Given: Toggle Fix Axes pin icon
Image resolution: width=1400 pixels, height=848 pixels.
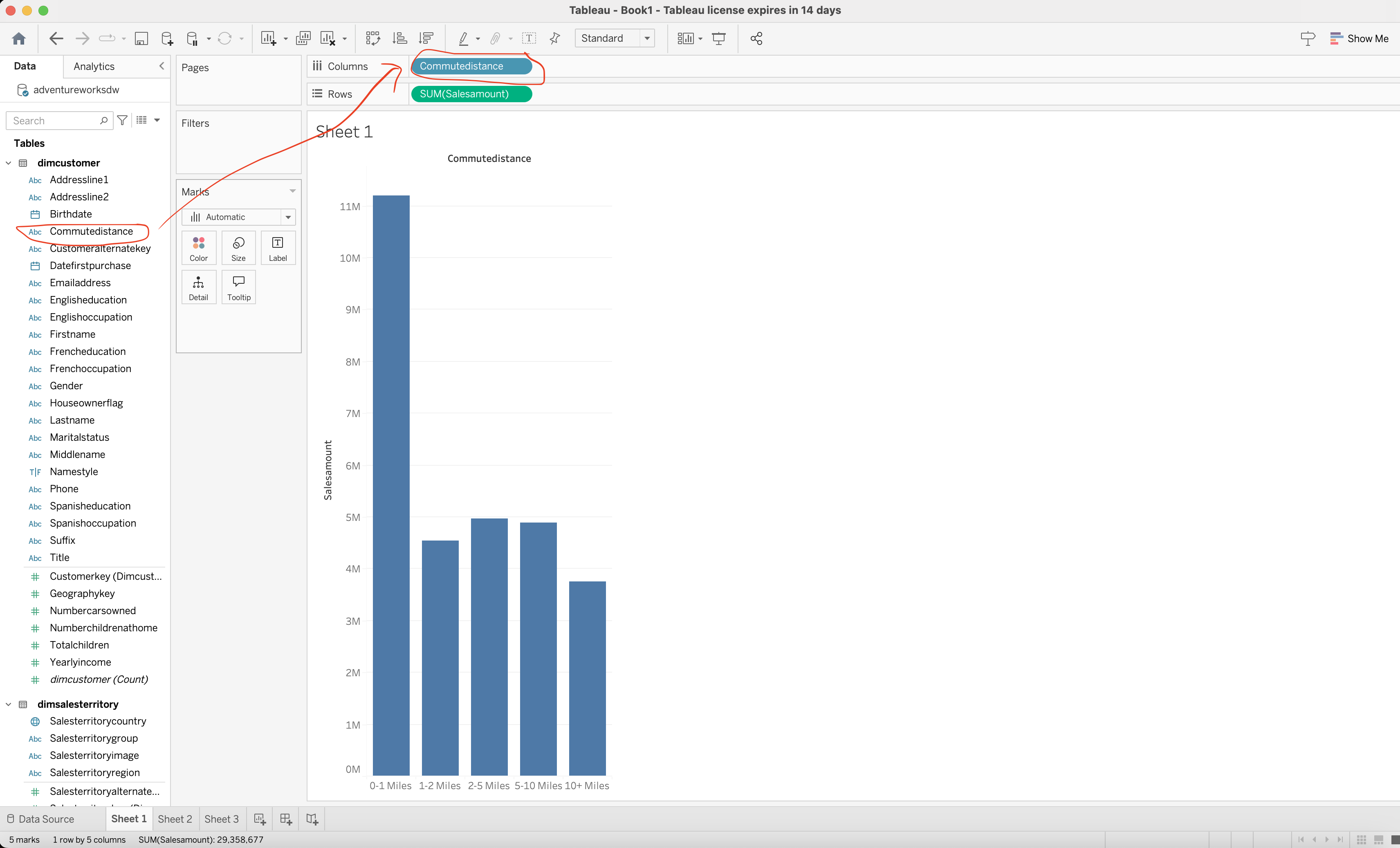Looking at the screenshot, I should tap(555, 38).
